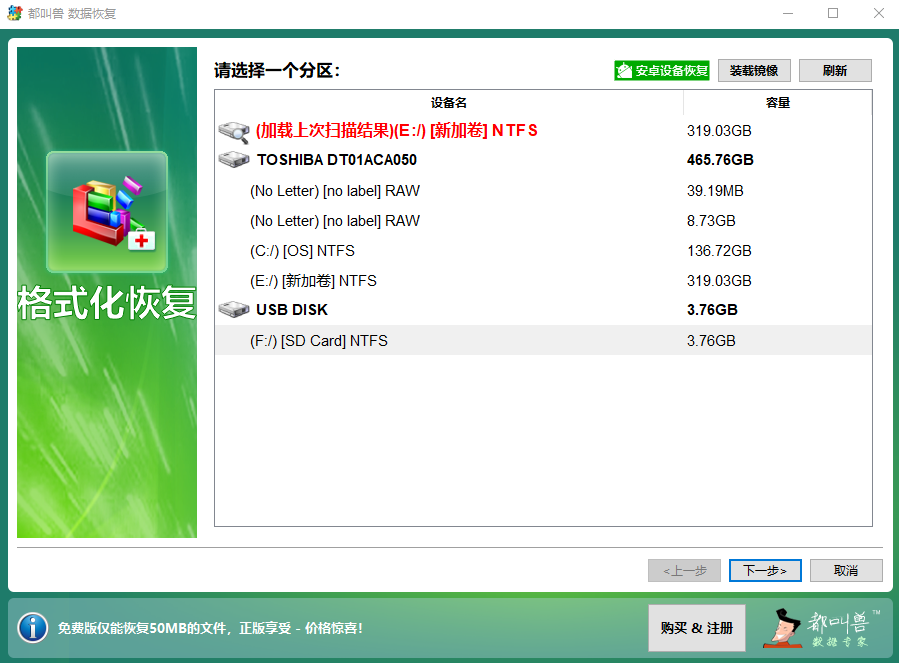Click the 购买 & 注册 button
The height and width of the screenshot is (663, 899).
pyautogui.click(x=697, y=628)
